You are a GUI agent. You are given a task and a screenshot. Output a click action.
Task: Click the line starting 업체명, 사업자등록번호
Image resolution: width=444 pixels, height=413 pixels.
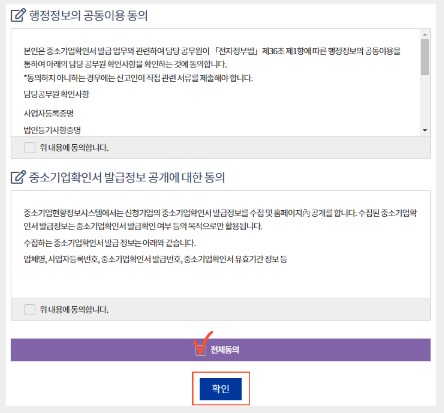[155, 259]
